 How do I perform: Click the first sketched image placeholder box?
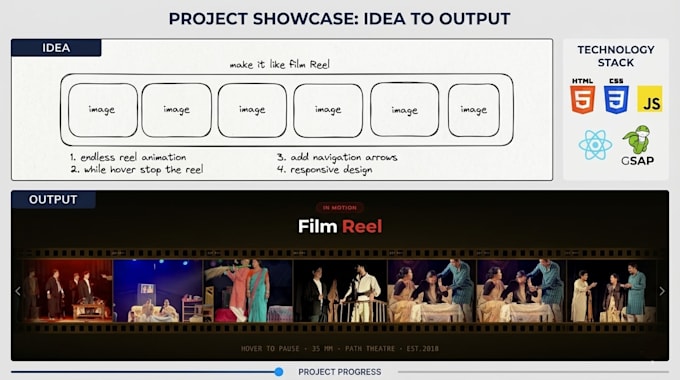click(x=102, y=110)
